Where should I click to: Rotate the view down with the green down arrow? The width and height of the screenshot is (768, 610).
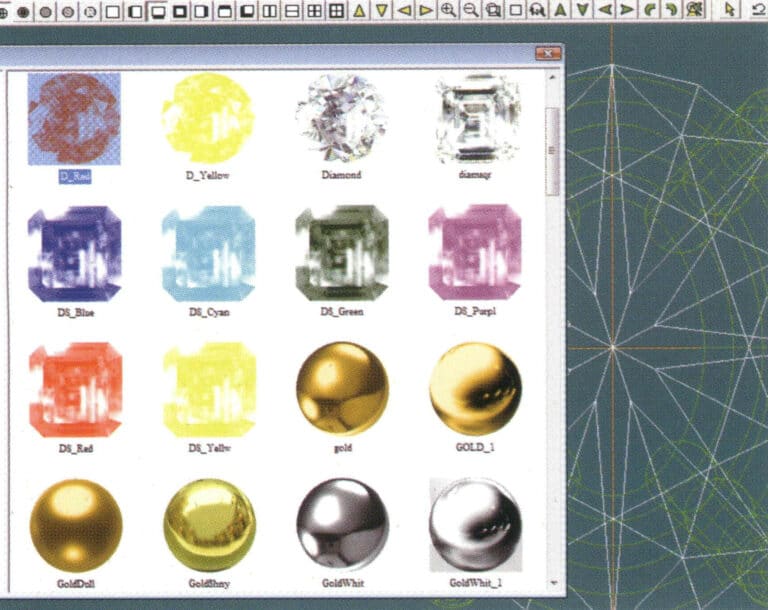coord(583,10)
